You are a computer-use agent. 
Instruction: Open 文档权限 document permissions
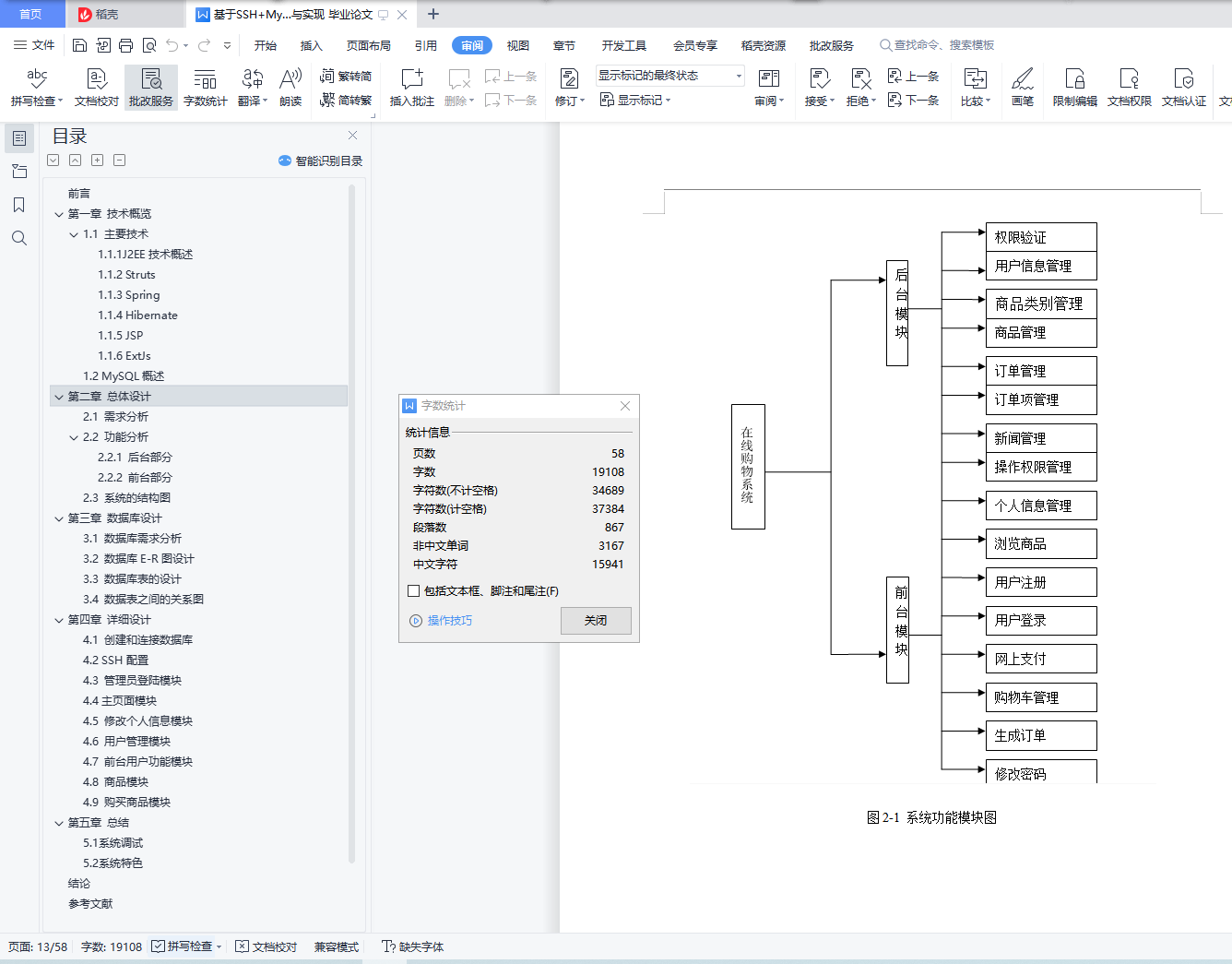[x=1130, y=88]
